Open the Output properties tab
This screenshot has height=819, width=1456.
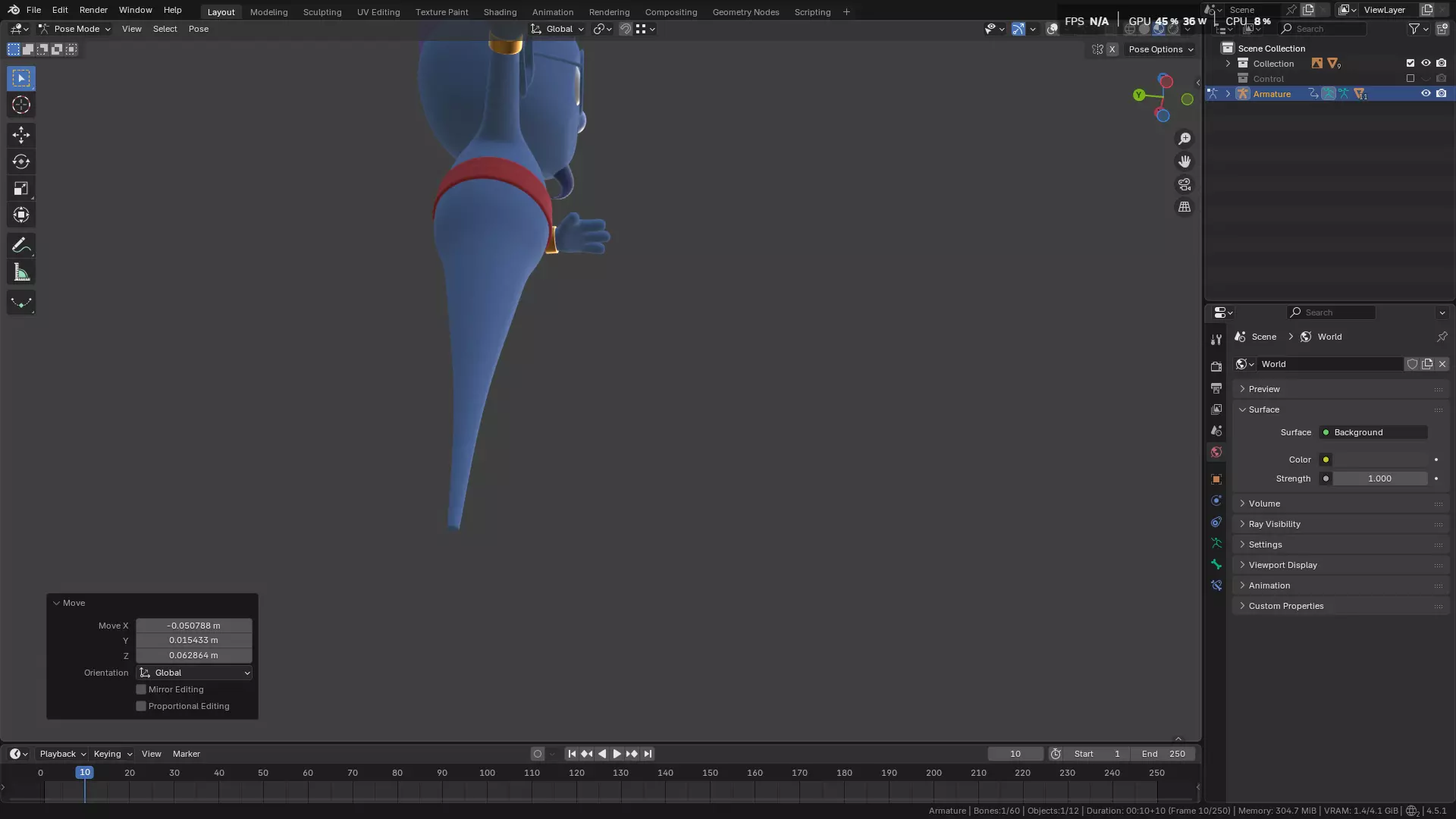click(x=1216, y=388)
